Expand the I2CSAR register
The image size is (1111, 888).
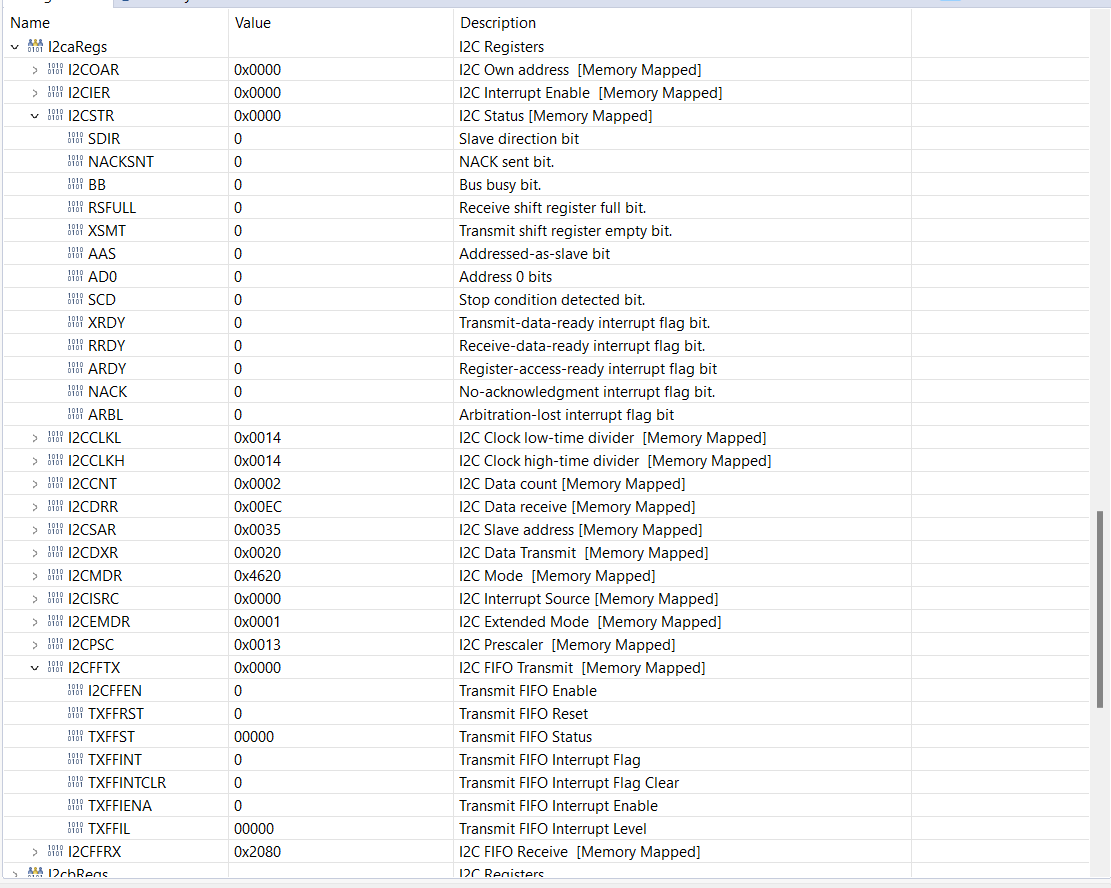35,530
